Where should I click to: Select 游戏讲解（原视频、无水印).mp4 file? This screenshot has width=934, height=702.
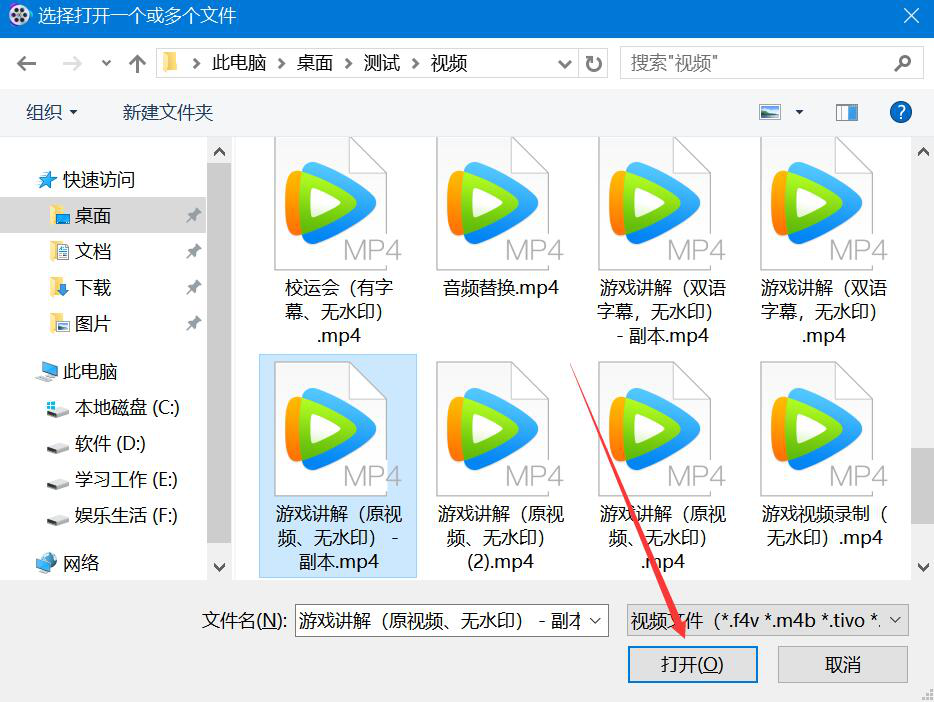pyautogui.click(x=662, y=466)
